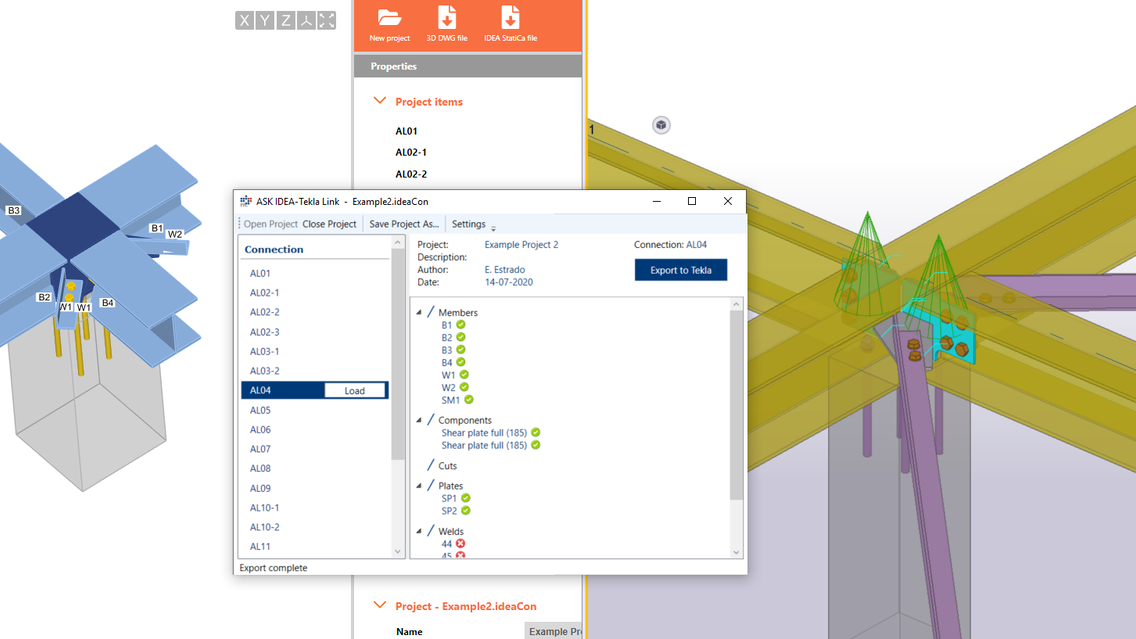Select AL11 in Connection list

click(x=260, y=547)
